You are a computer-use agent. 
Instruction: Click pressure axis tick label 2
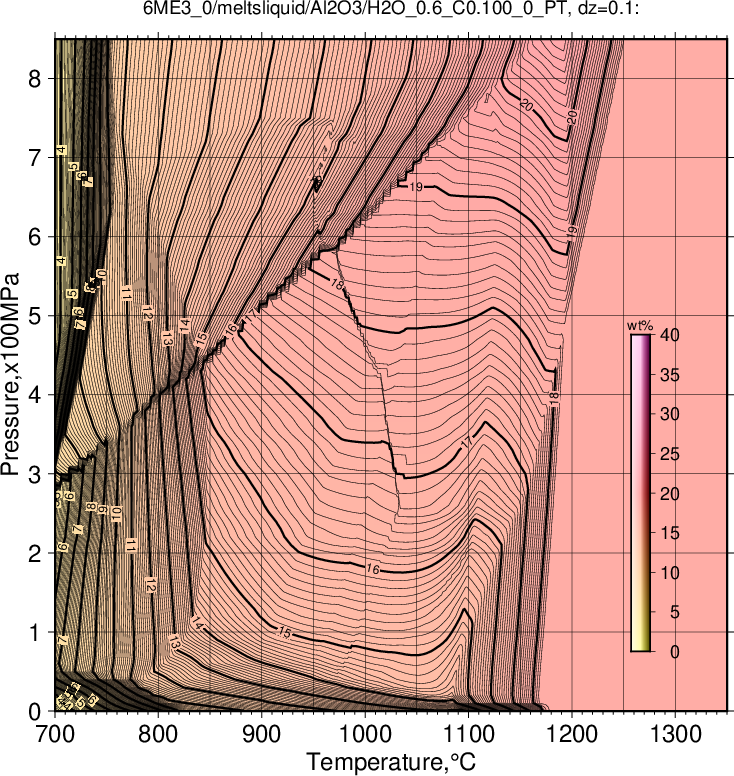tap(34, 553)
